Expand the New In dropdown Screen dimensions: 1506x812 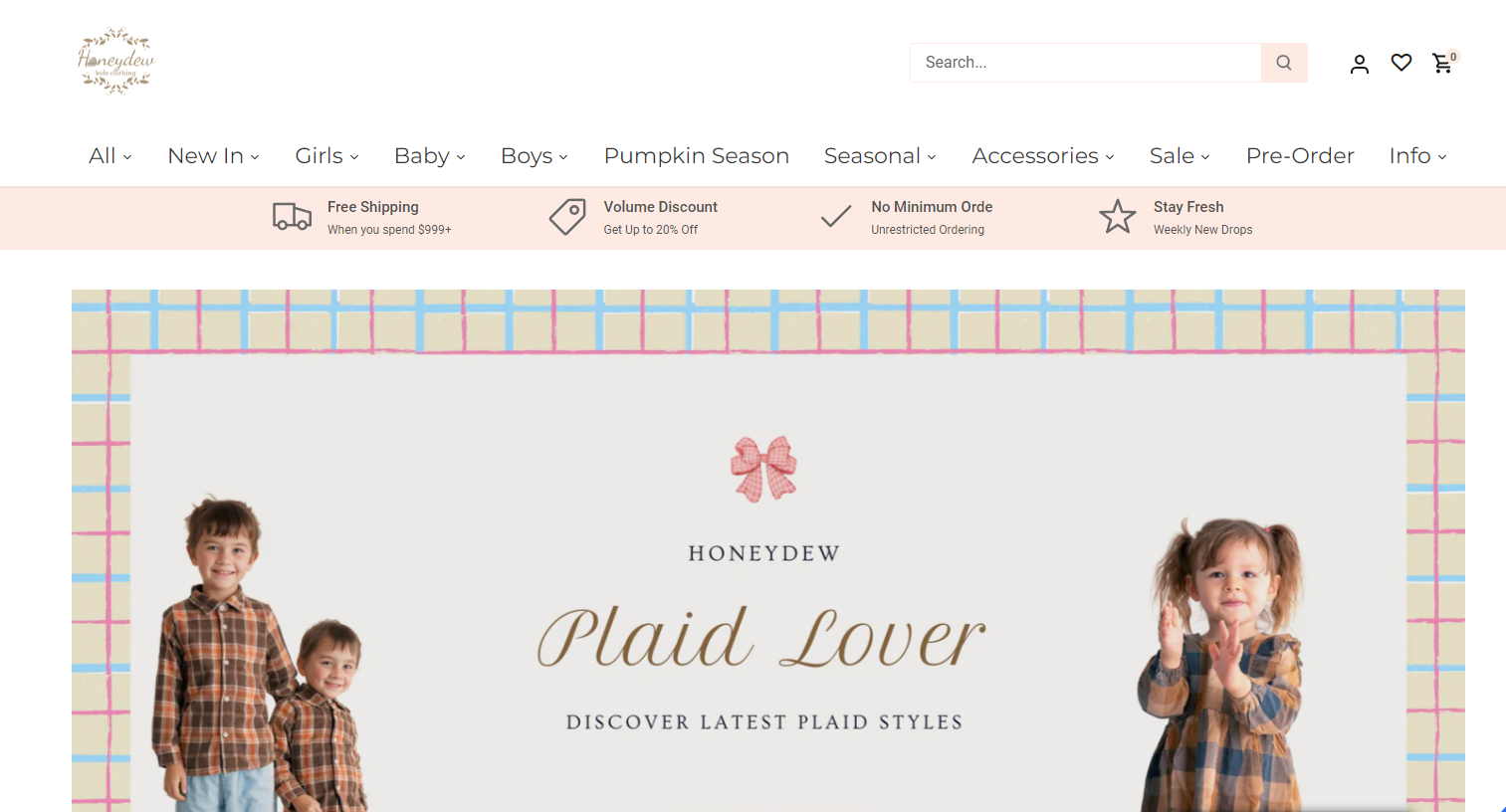click(213, 156)
